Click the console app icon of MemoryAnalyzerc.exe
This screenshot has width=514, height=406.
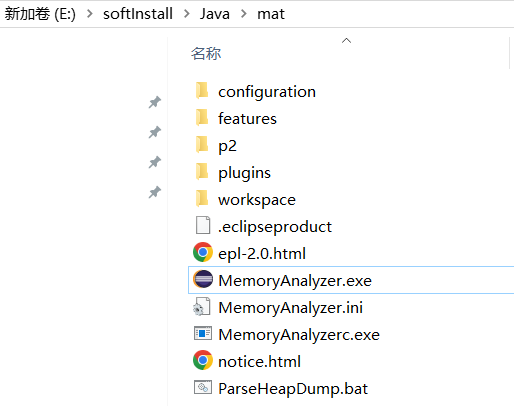tap(203, 333)
